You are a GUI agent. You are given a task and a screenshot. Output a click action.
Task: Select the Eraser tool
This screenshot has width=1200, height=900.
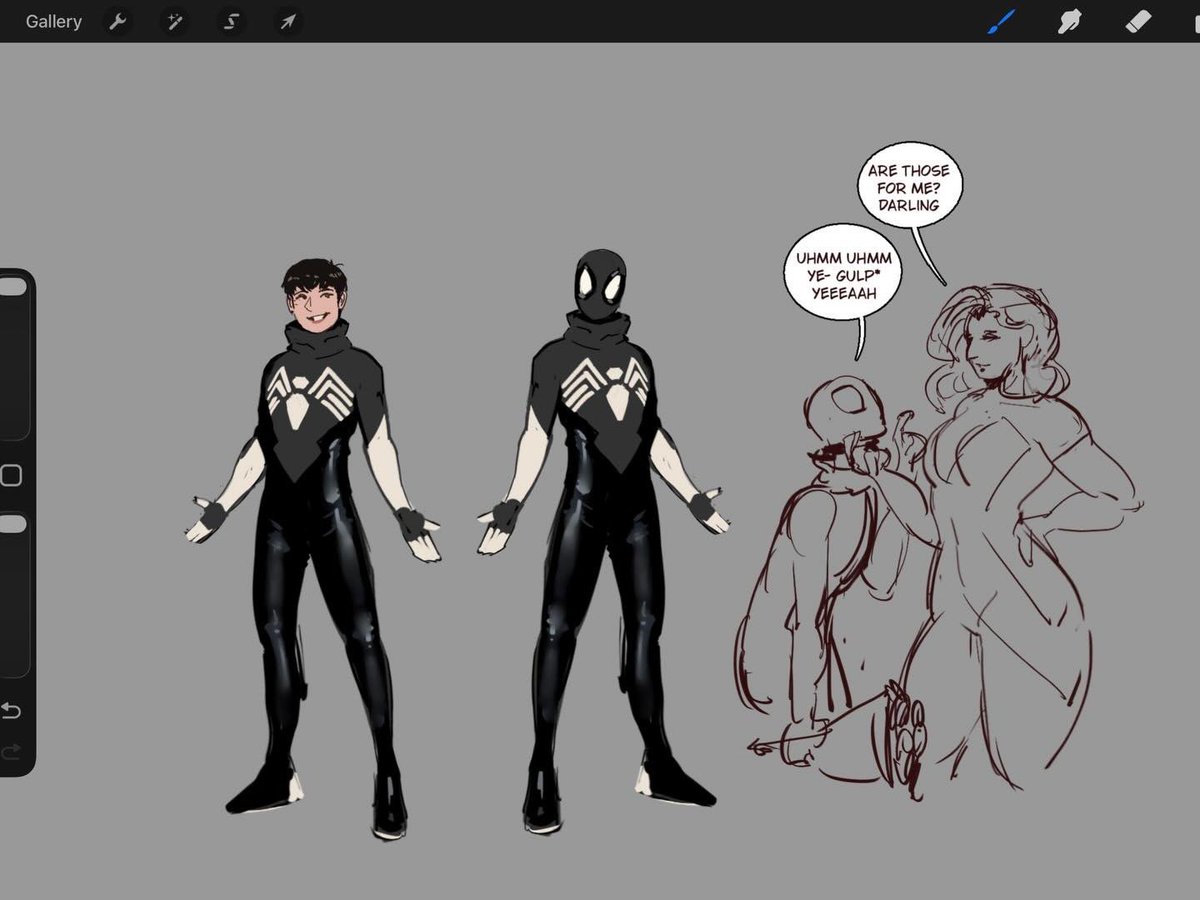pyautogui.click(x=1139, y=21)
